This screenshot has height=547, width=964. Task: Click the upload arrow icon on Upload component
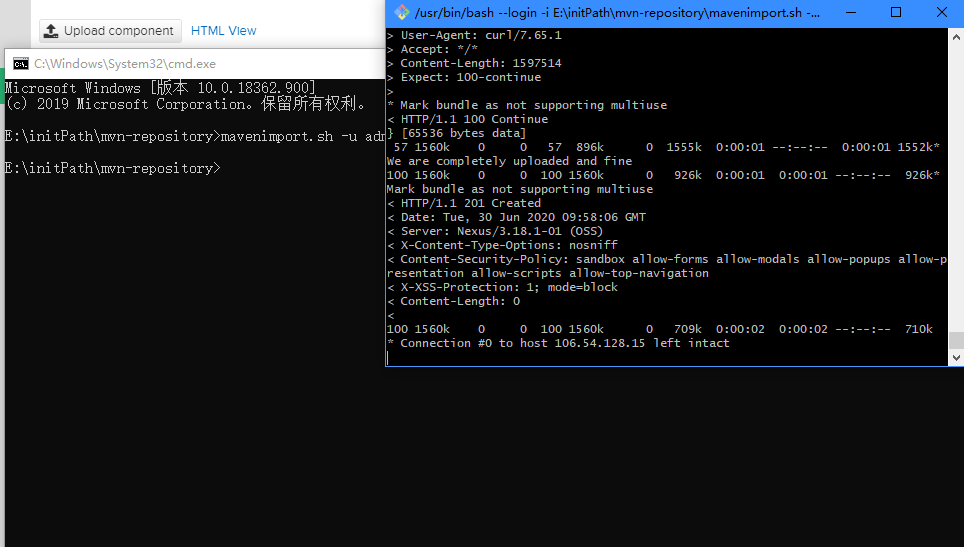(51, 31)
